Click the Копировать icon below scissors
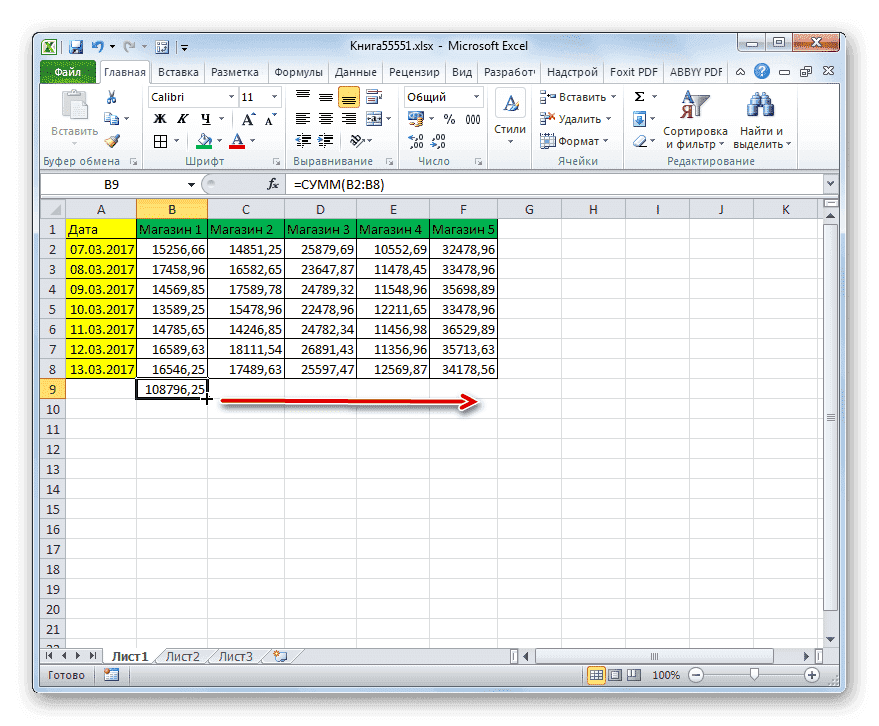 point(112,117)
